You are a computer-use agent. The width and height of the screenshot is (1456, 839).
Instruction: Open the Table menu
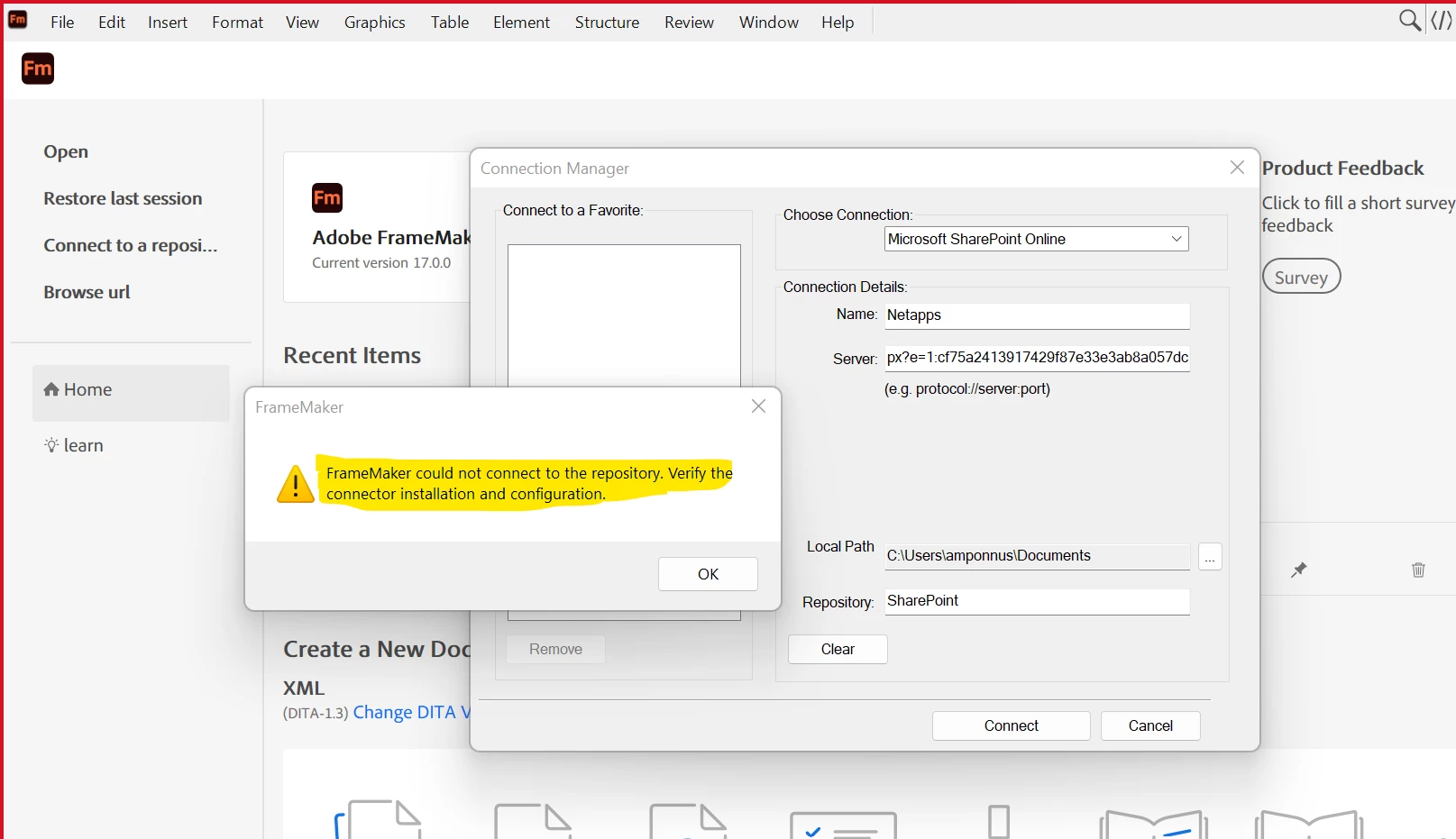coord(450,23)
